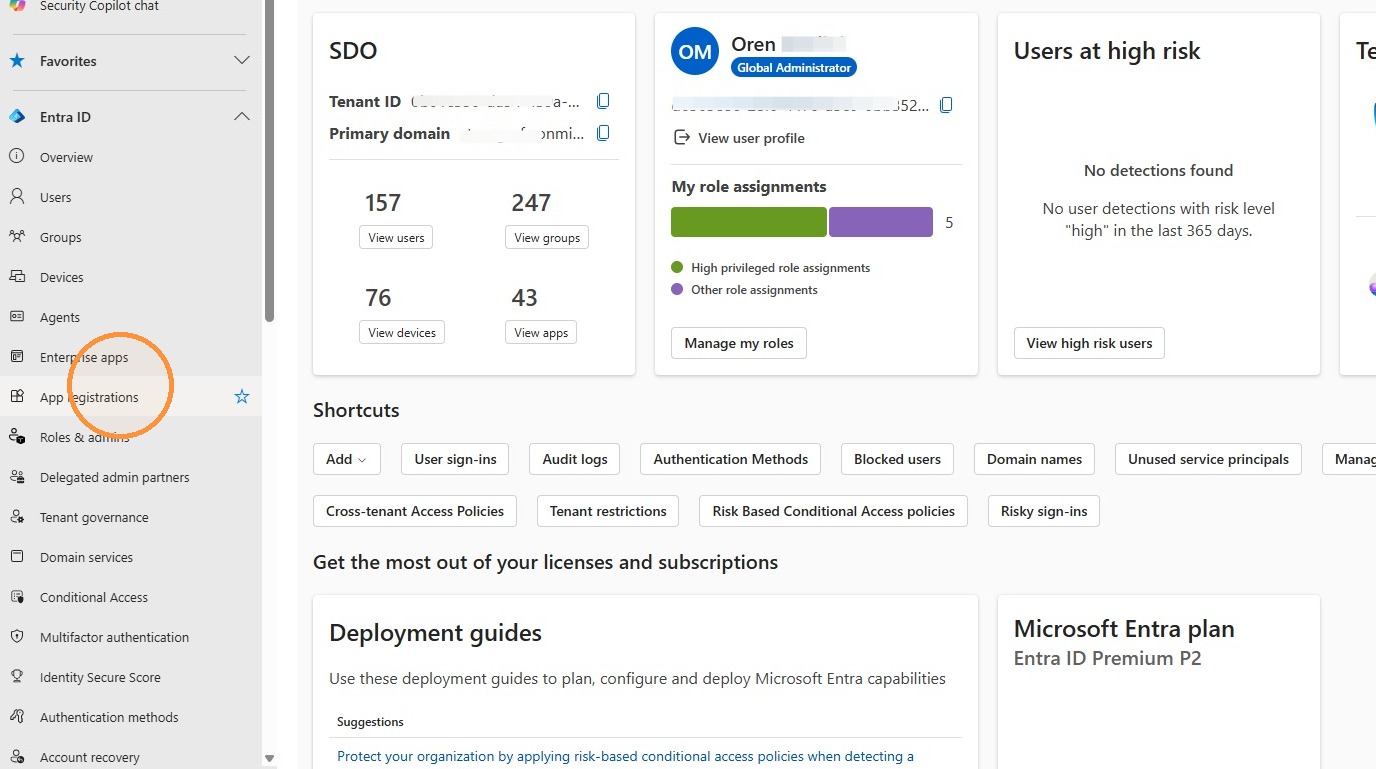Copy the user object ID
The width and height of the screenshot is (1376, 769).
(946, 105)
